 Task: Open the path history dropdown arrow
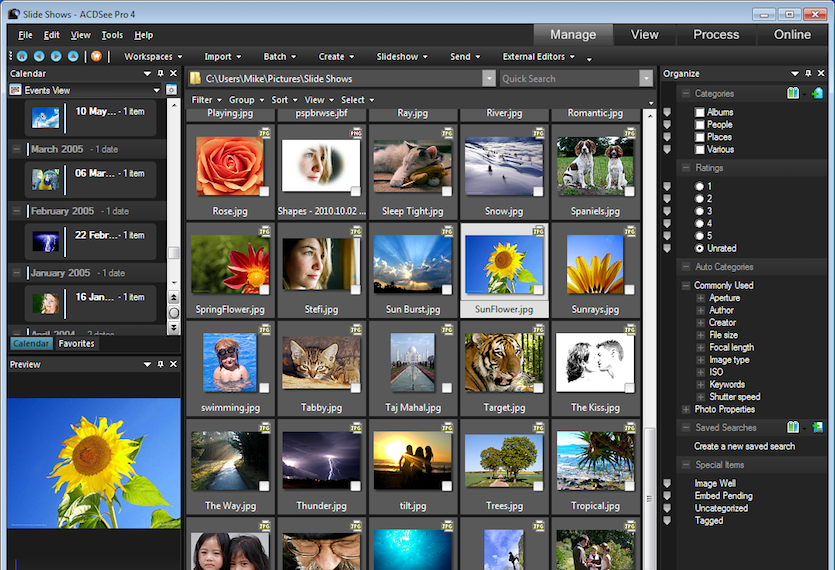point(489,78)
